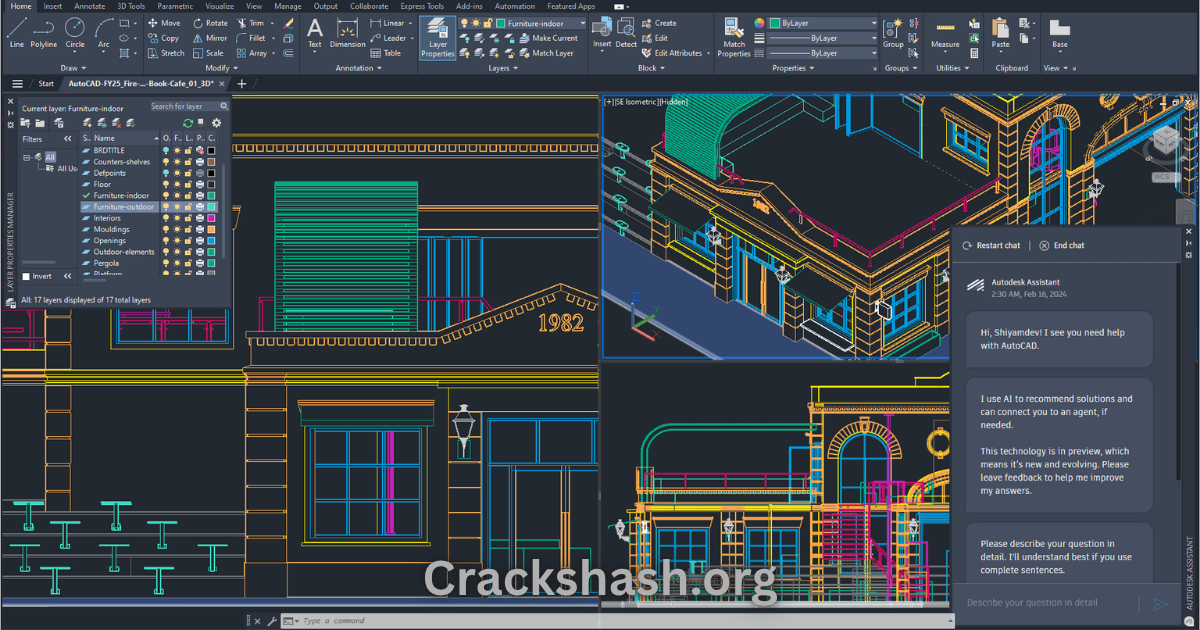Click the Base view icon
The height and width of the screenshot is (630, 1200).
tap(1059, 32)
